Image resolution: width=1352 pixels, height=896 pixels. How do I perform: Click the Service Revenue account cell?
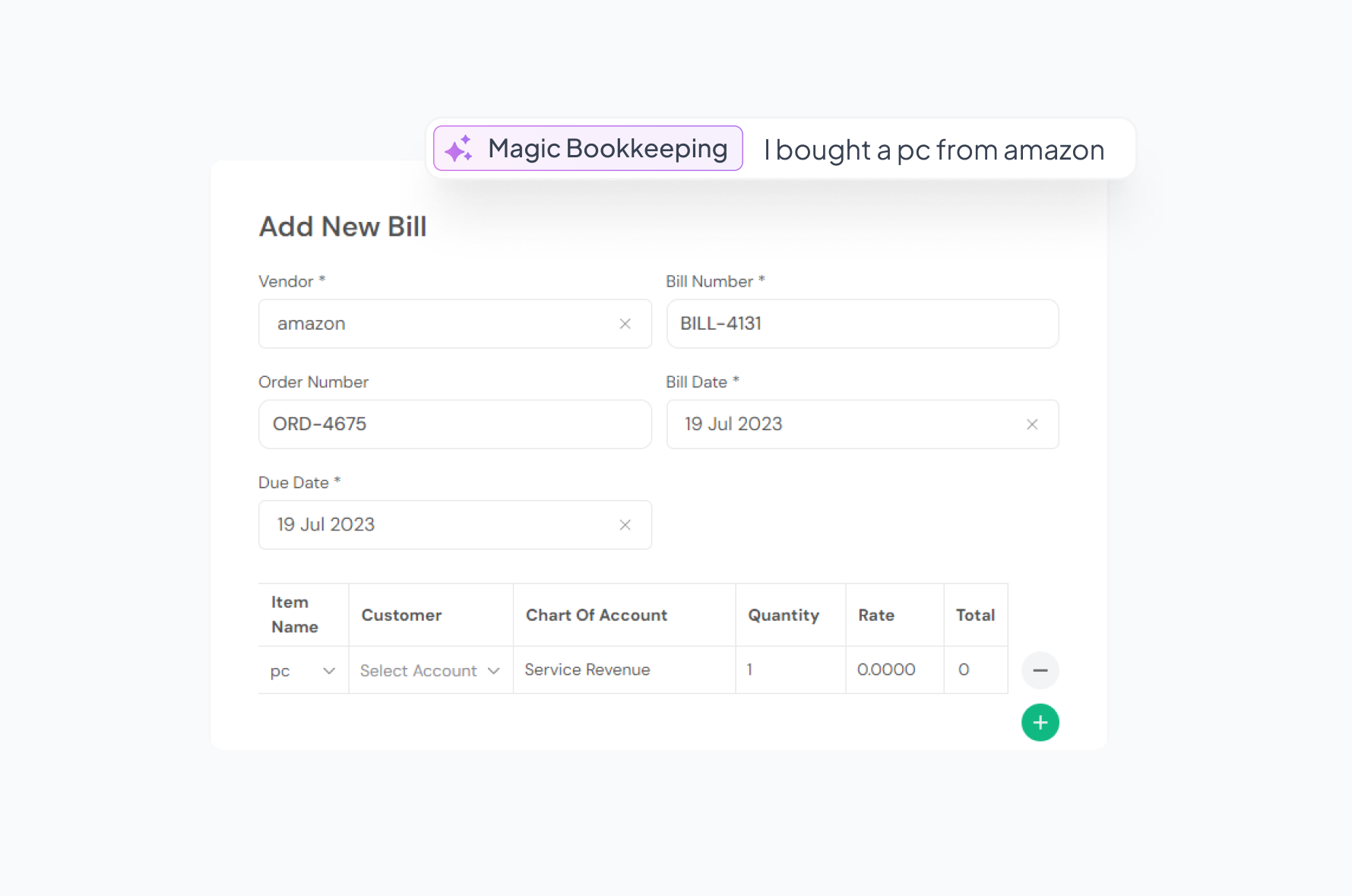[x=623, y=670]
